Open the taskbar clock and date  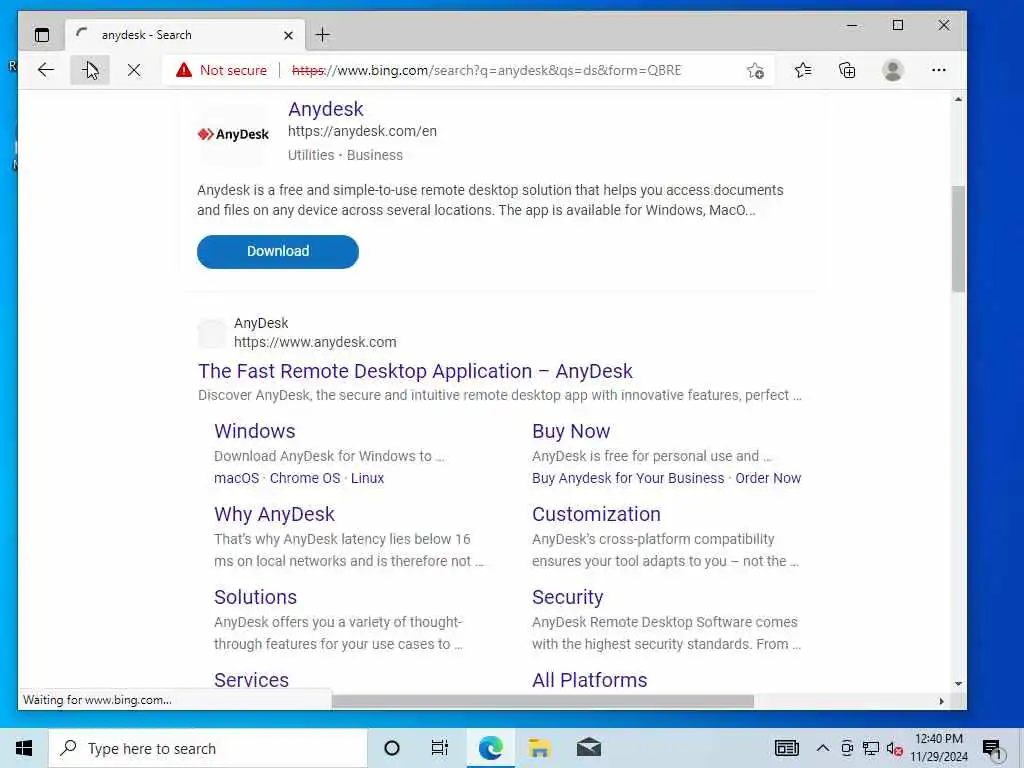[938, 748]
